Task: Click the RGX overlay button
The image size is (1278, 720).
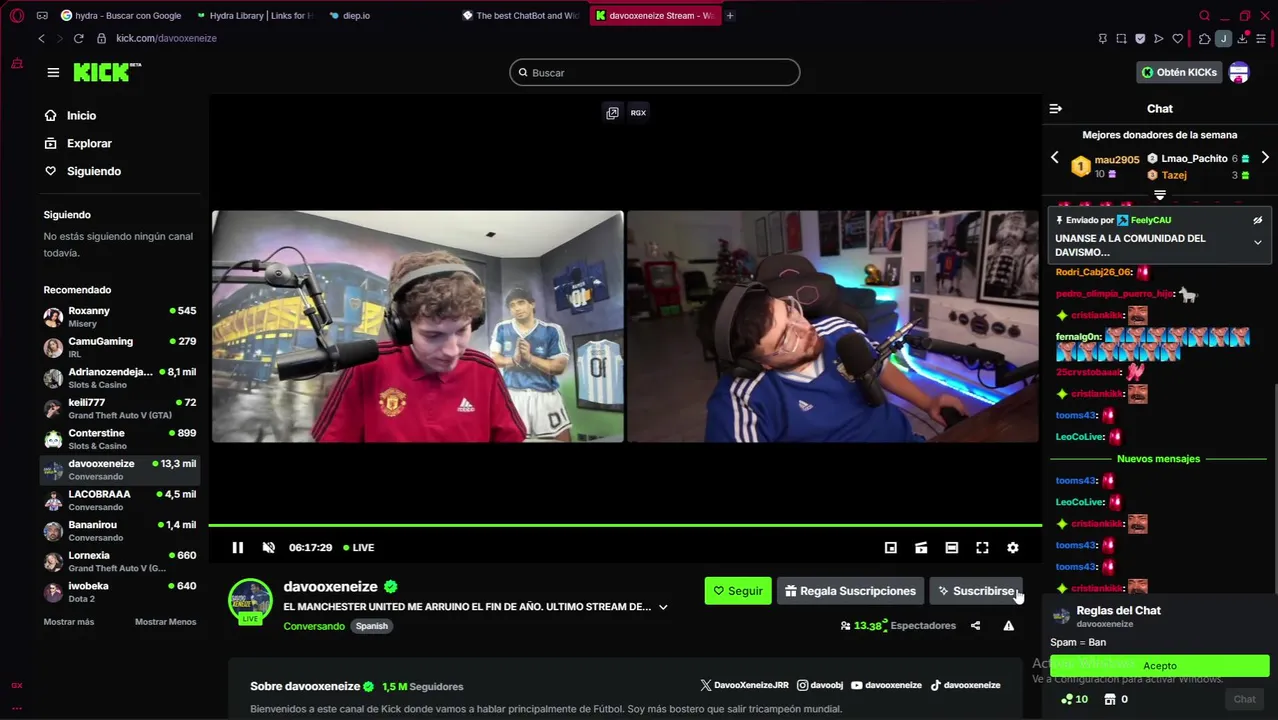Action: [638, 113]
